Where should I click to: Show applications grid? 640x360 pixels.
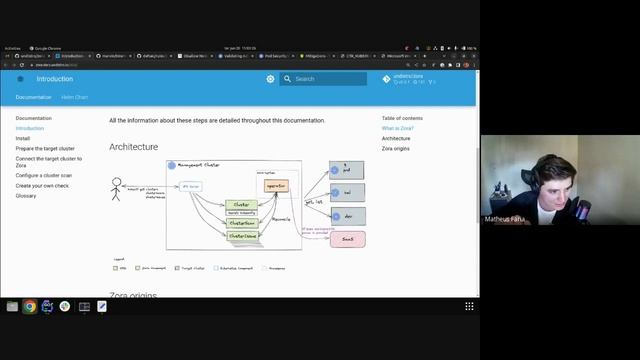[469, 306]
